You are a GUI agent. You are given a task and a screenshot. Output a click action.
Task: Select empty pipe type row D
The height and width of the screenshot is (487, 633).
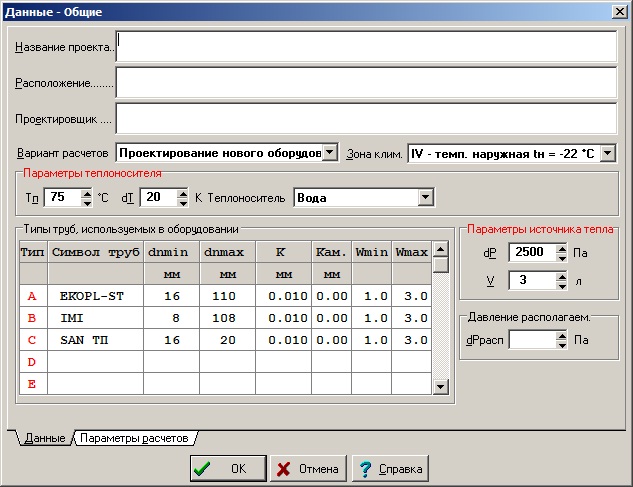coord(33,362)
